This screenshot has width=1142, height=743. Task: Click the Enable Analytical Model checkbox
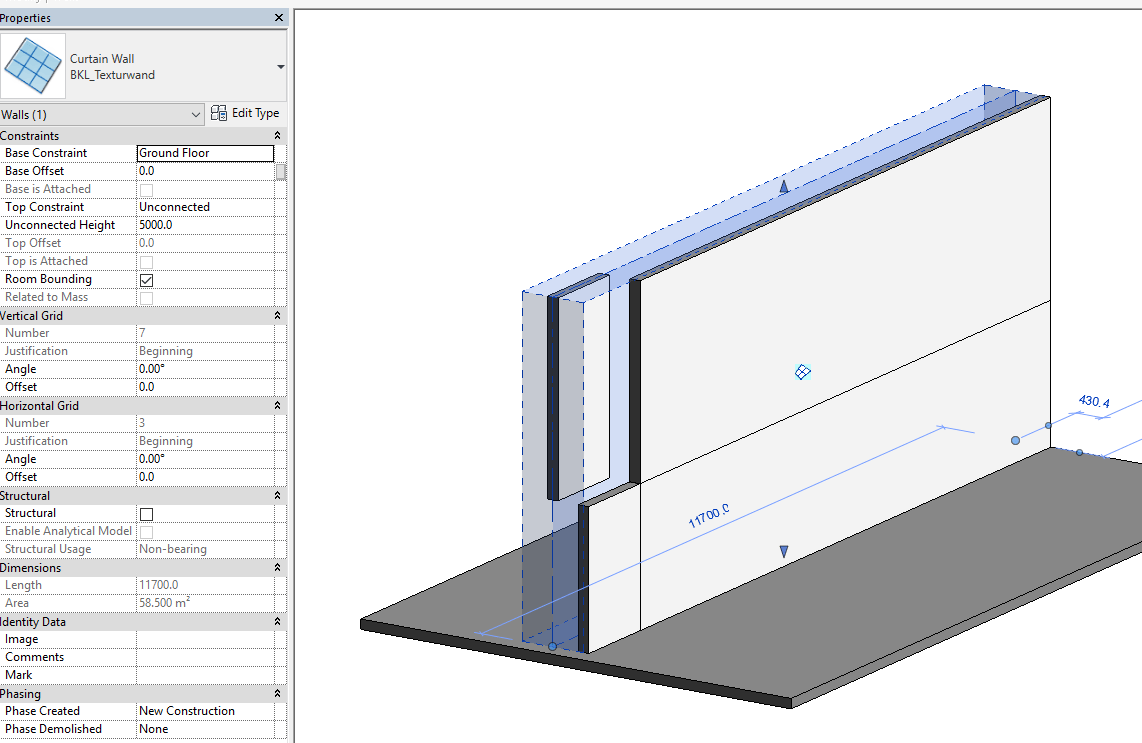146,532
